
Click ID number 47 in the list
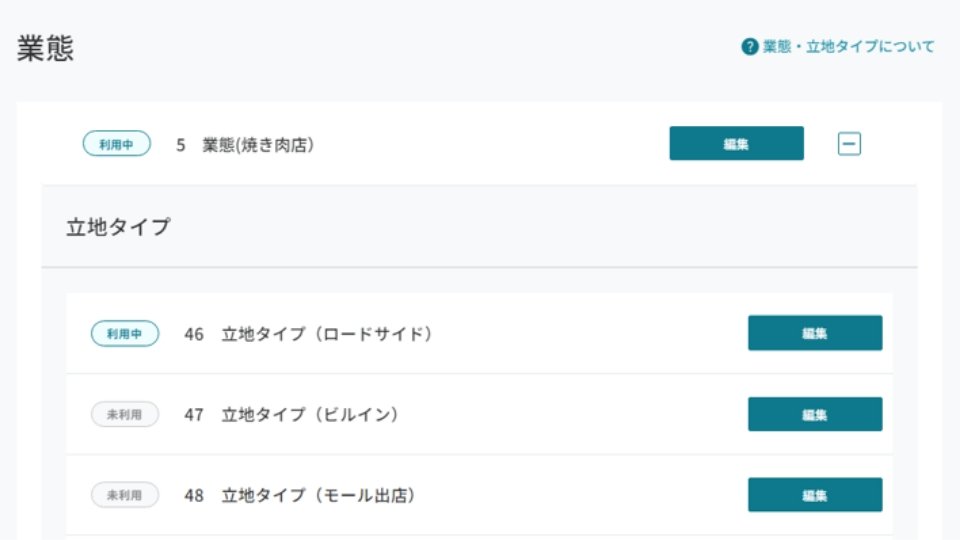click(193, 415)
